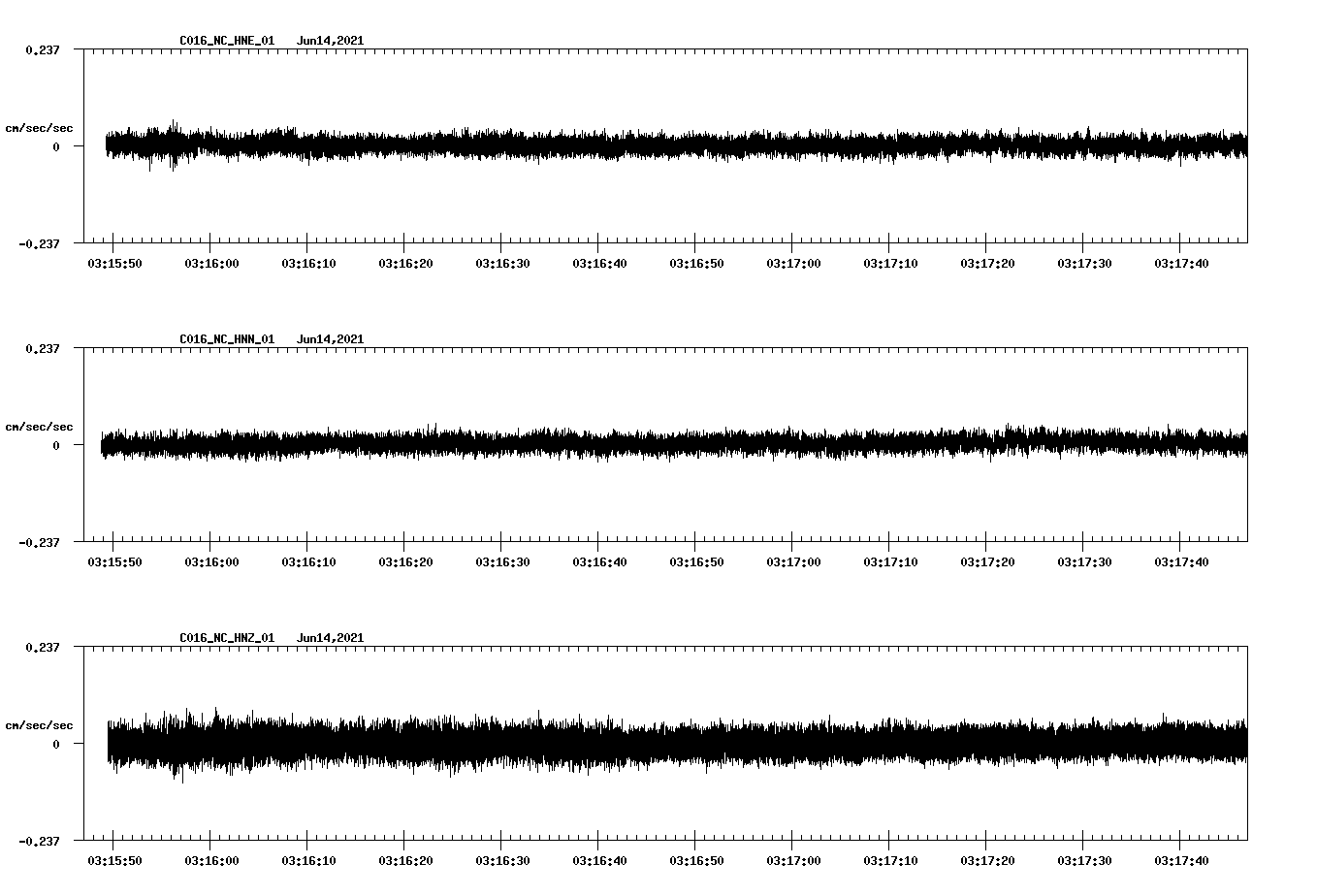Click the 03:16:50 time label under HNZ plot

[696, 861]
